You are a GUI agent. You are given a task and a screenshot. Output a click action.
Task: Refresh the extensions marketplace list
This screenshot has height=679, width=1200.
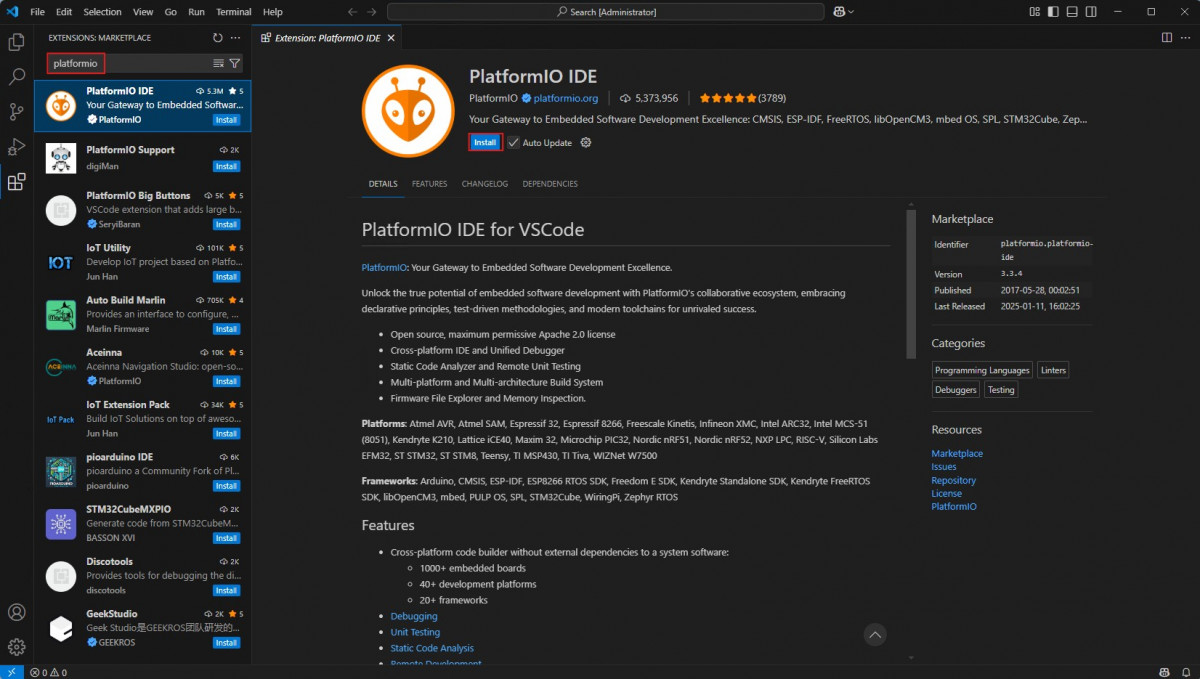click(x=217, y=38)
